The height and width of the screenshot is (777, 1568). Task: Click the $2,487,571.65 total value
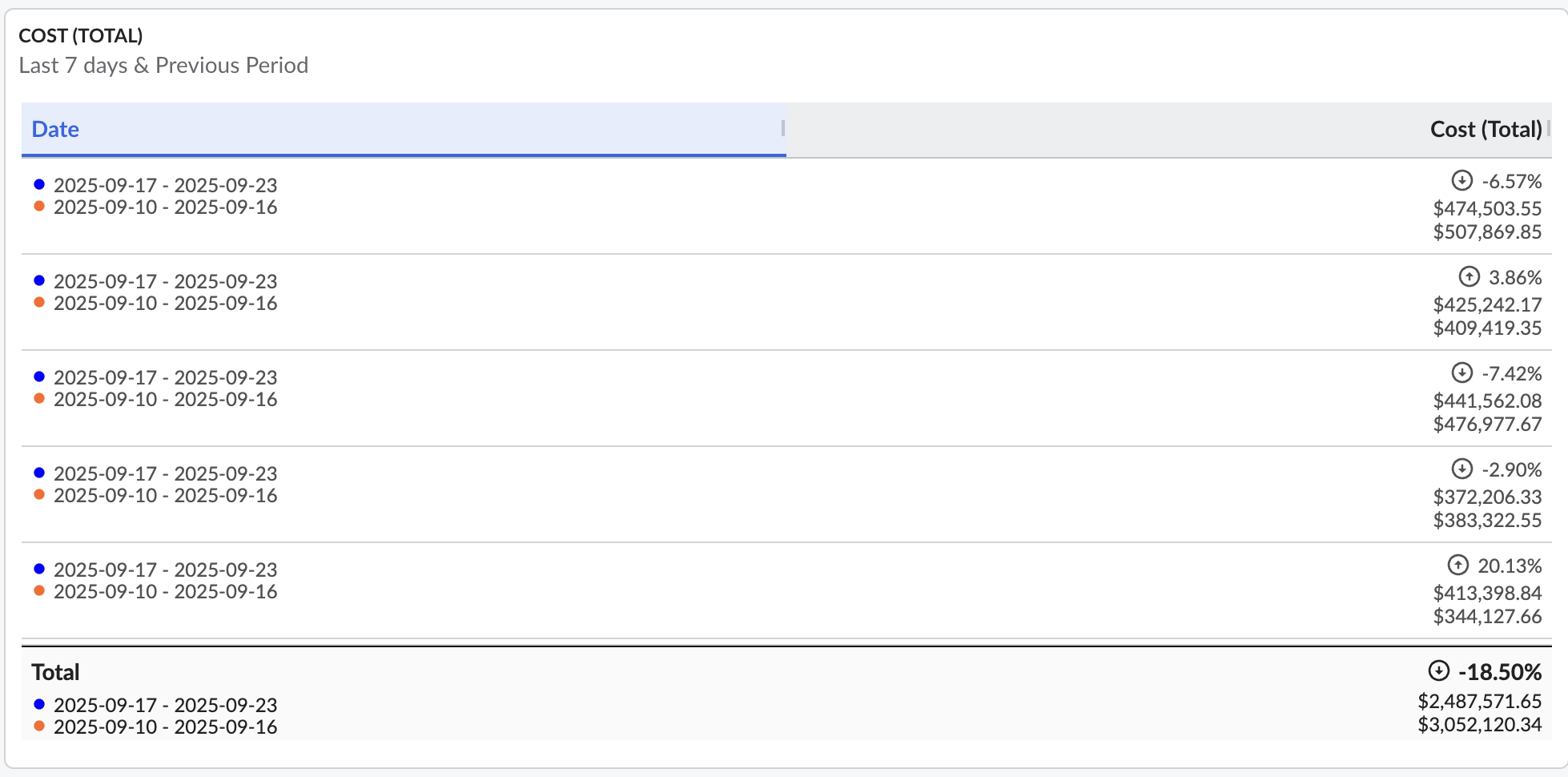click(x=1479, y=701)
